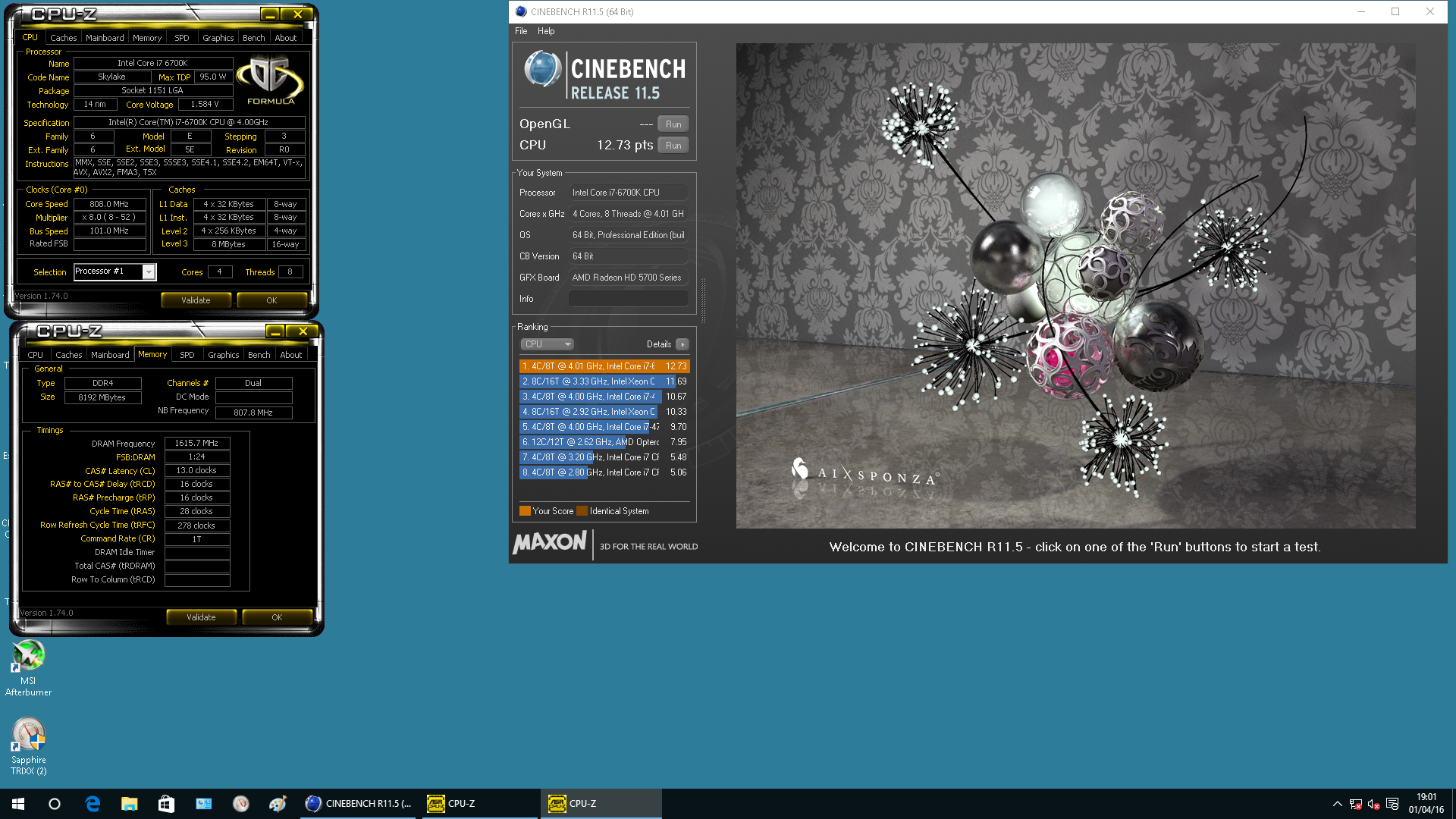Select ranking row 3 scoring 10.67
The height and width of the screenshot is (819, 1456).
coord(604,397)
